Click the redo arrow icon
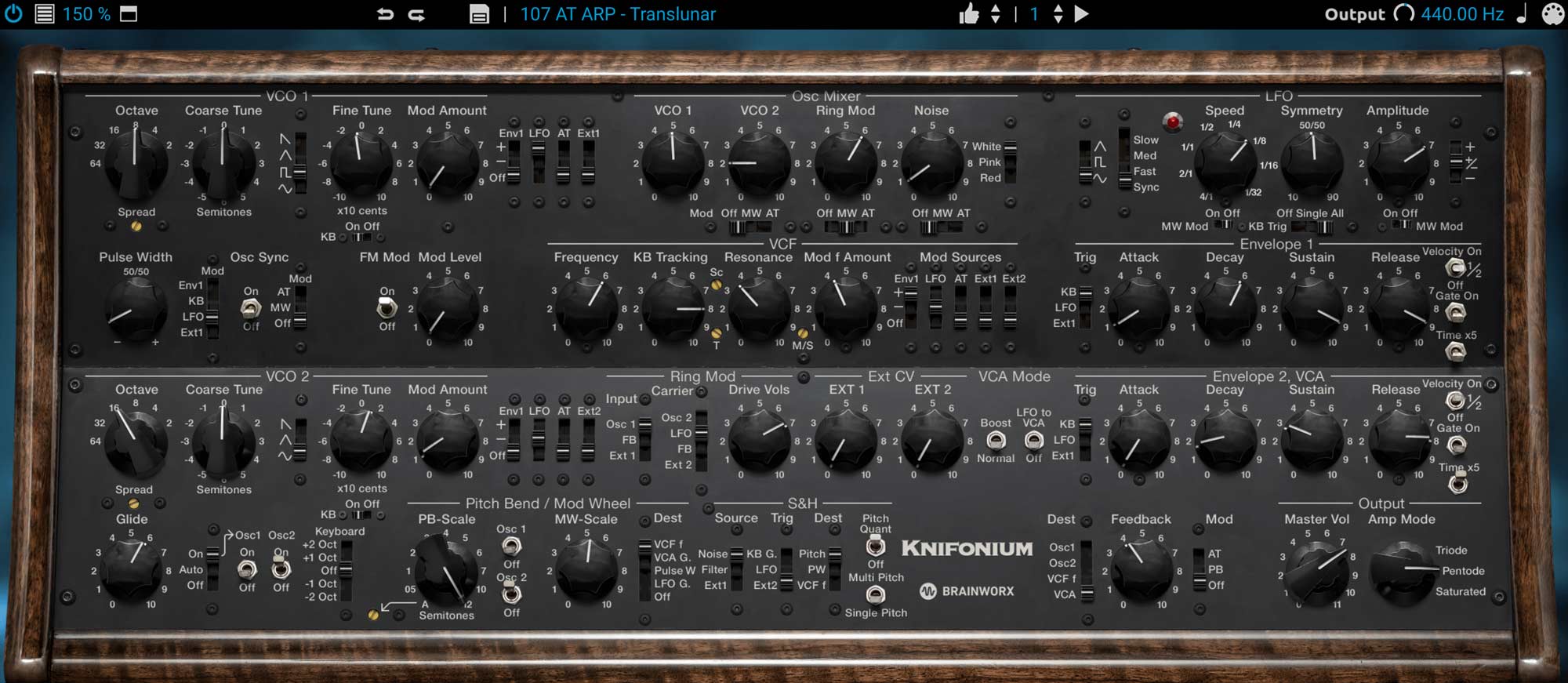Image resolution: width=1568 pixels, height=683 pixels. (x=416, y=14)
